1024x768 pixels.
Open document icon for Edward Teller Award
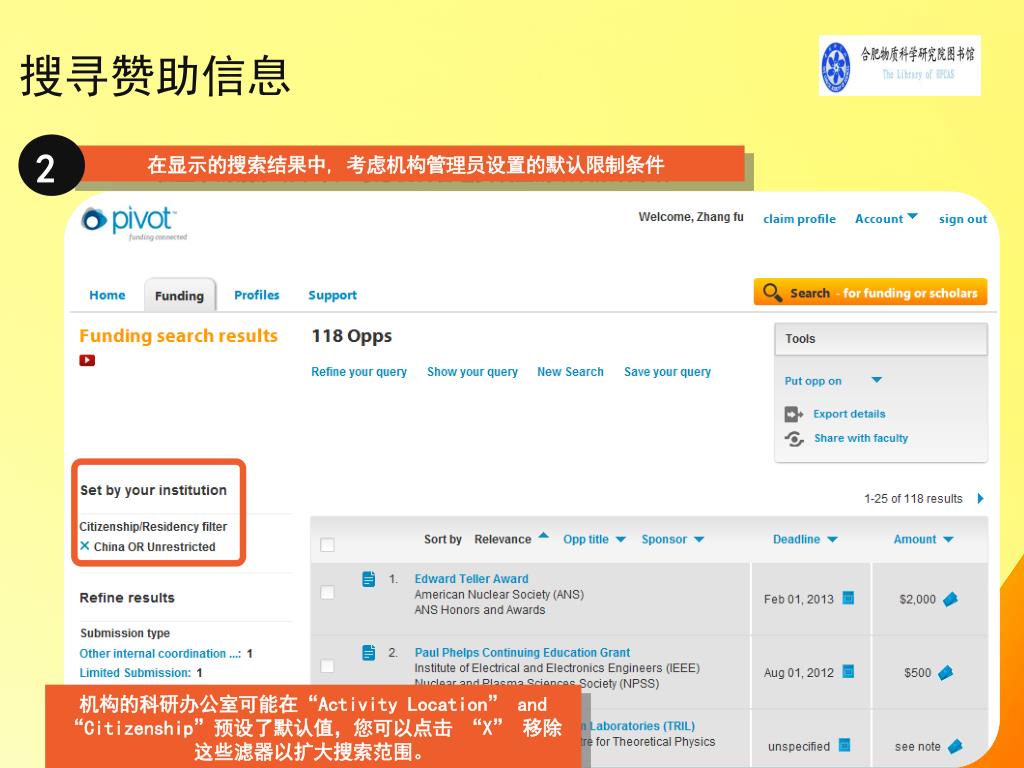click(x=369, y=579)
